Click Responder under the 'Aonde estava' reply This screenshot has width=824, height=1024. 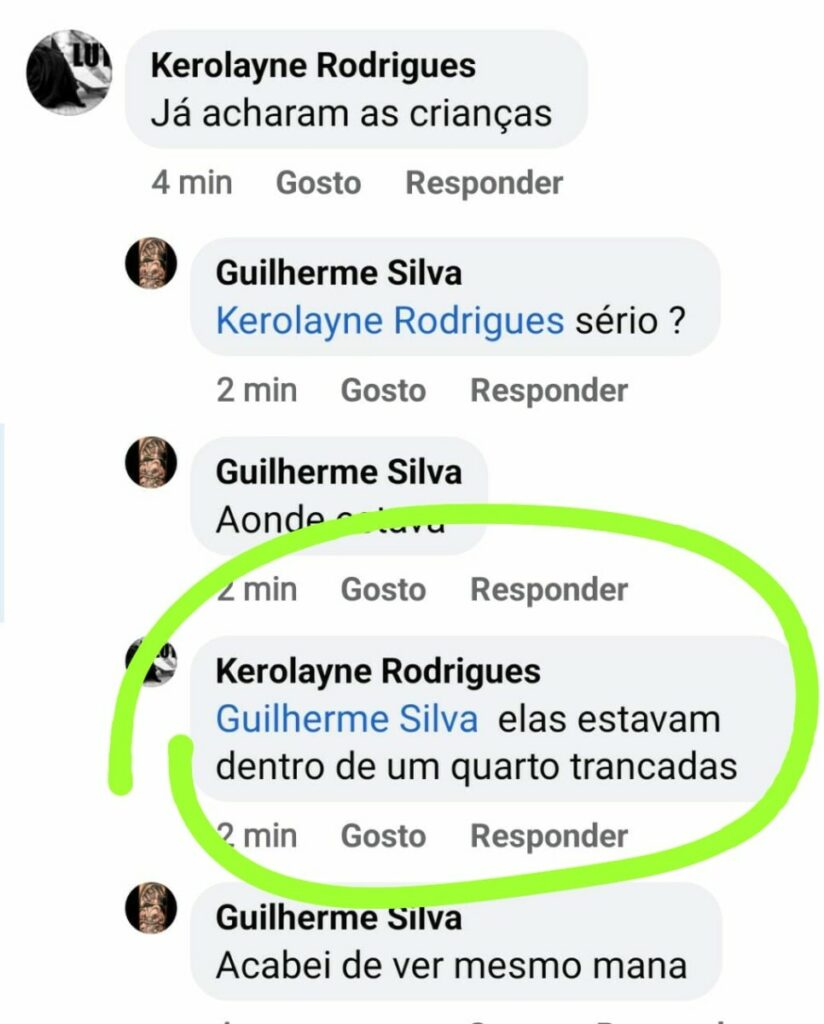pyautogui.click(x=549, y=590)
